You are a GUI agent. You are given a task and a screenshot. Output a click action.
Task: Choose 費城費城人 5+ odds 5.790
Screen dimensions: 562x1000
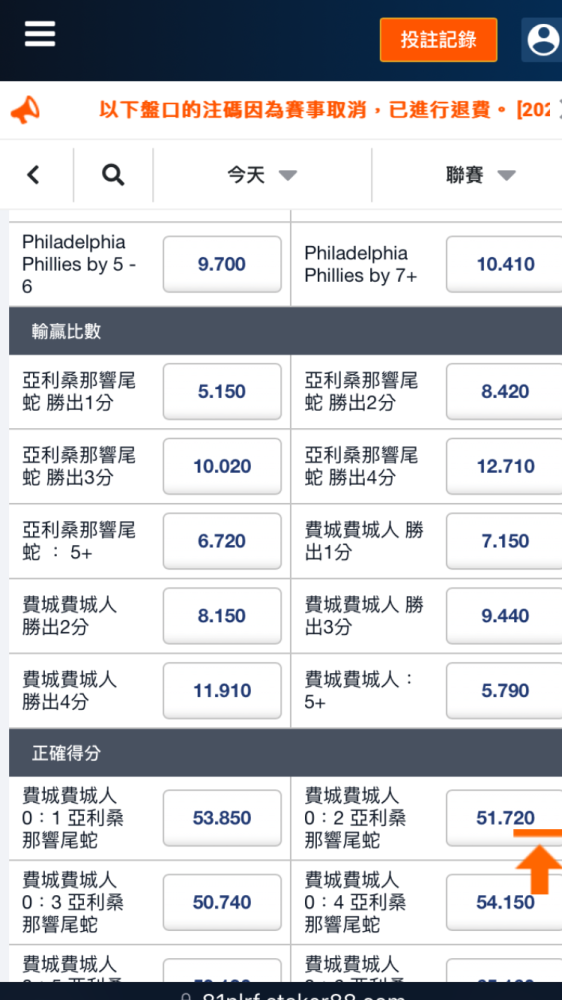click(x=505, y=691)
